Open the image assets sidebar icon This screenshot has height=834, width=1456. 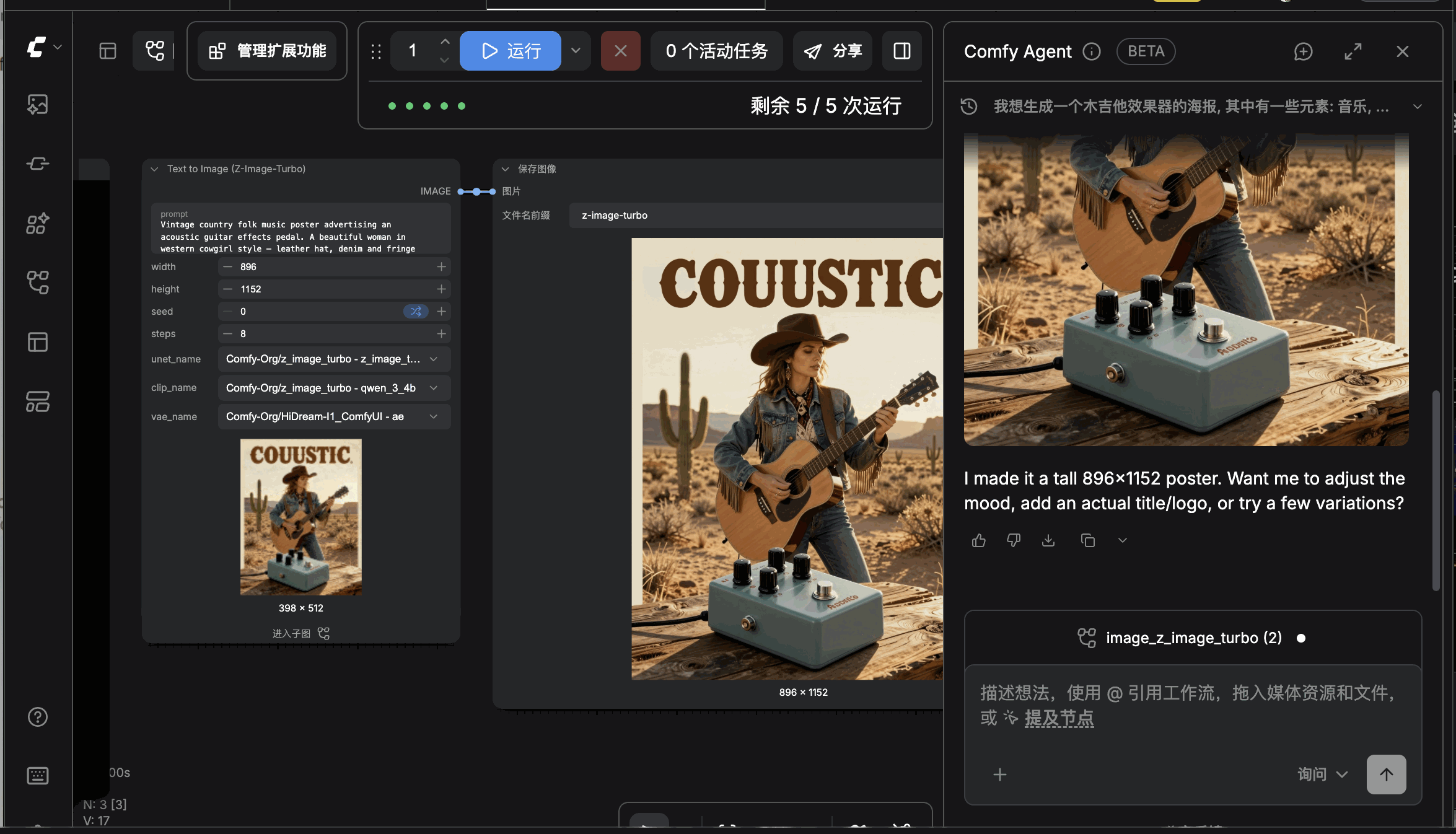[x=38, y=104]
